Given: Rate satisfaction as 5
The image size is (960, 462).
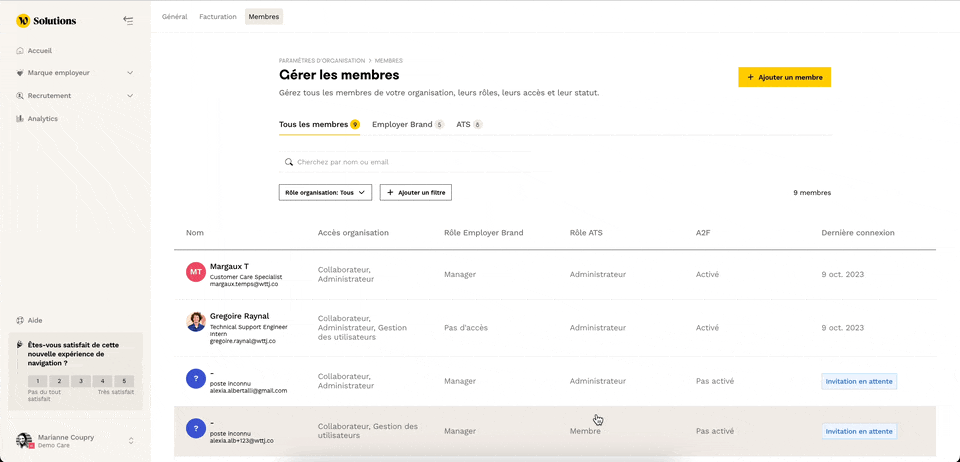Looking at the screenshot, I should coord(124,381).
